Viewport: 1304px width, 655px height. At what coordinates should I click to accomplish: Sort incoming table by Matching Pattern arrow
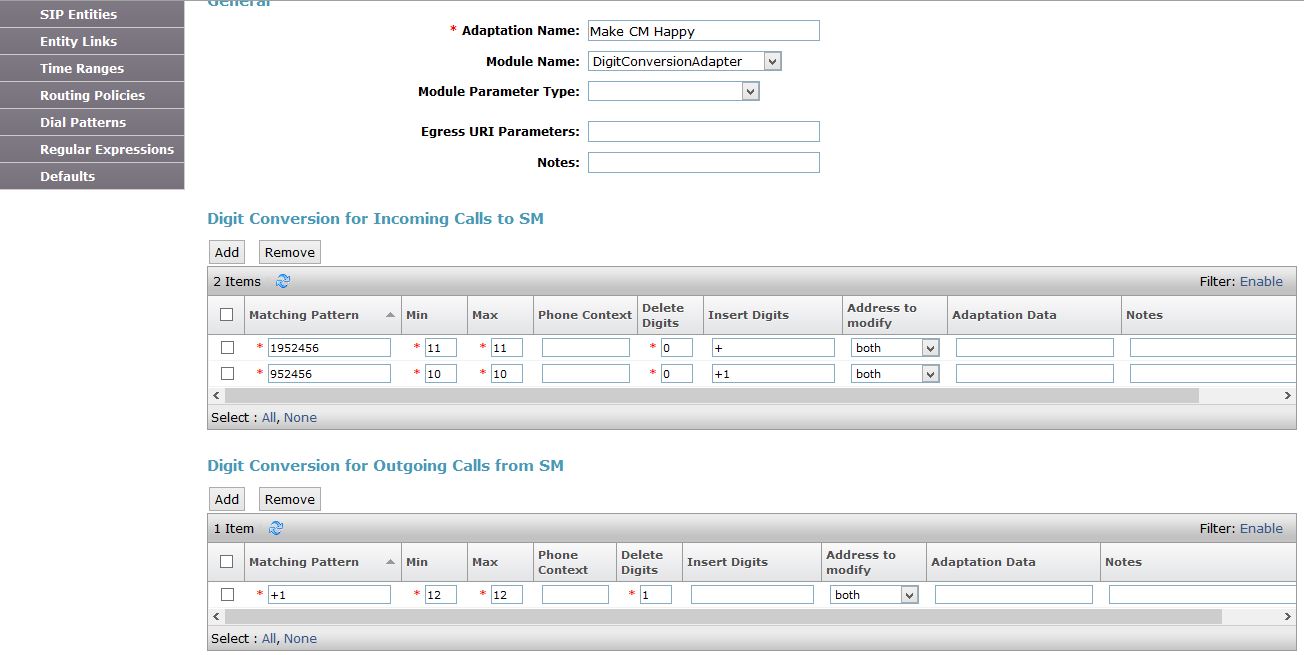(x=390, y=315)
